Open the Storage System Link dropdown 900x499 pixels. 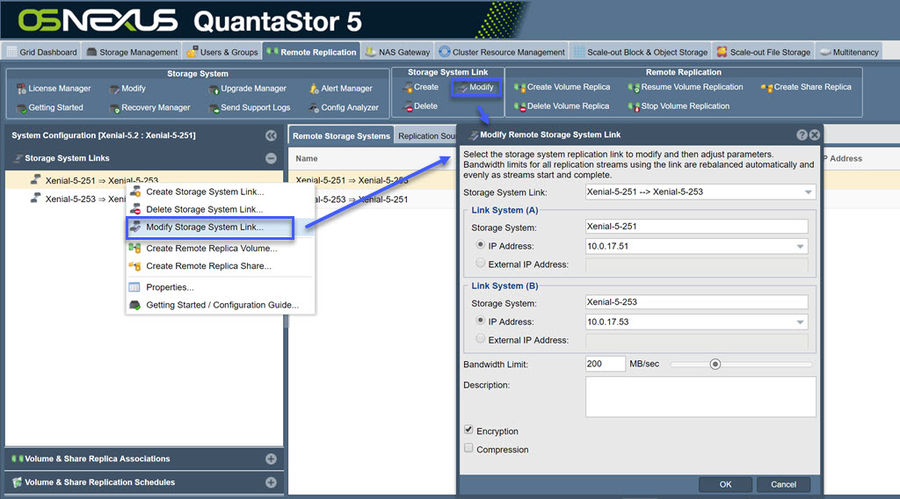(x=808, y=192)
